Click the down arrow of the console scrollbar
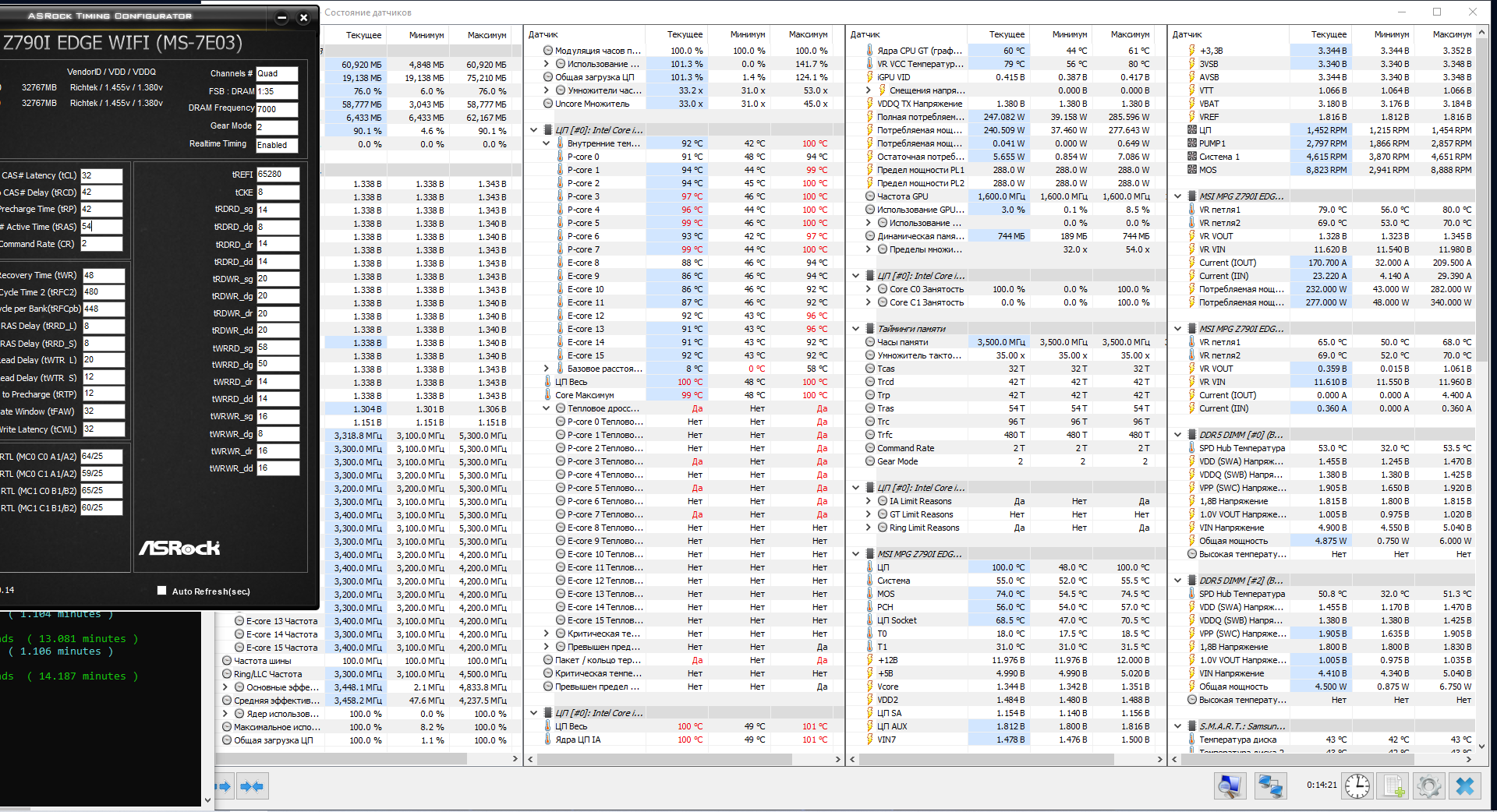Image resolution: width=1497 pixels, height=812 pixels. pyautogui.click(x=207, y=800)
